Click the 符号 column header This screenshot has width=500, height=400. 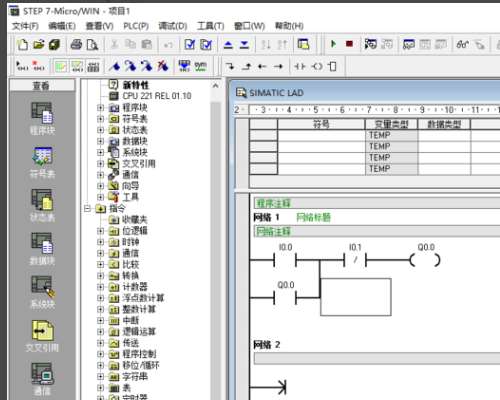[321, 125]
